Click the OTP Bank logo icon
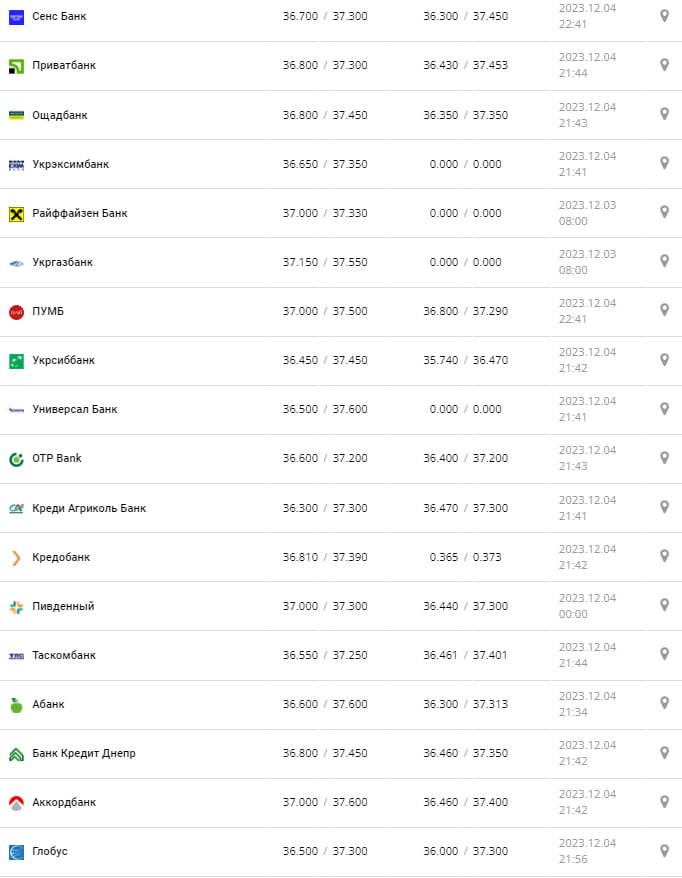This screenshot has width=682, height=878. 16,459
